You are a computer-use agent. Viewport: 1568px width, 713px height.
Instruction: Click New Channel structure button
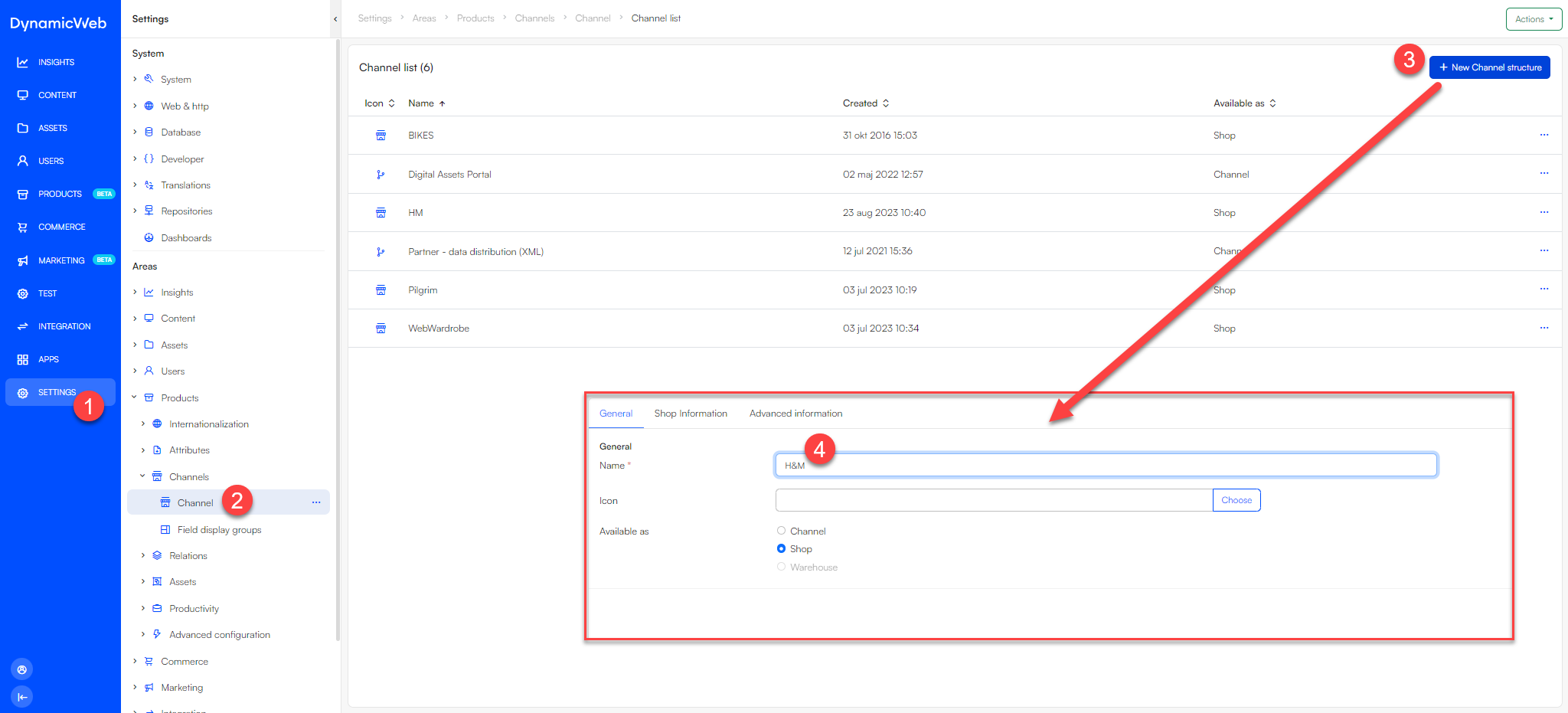1489,67
